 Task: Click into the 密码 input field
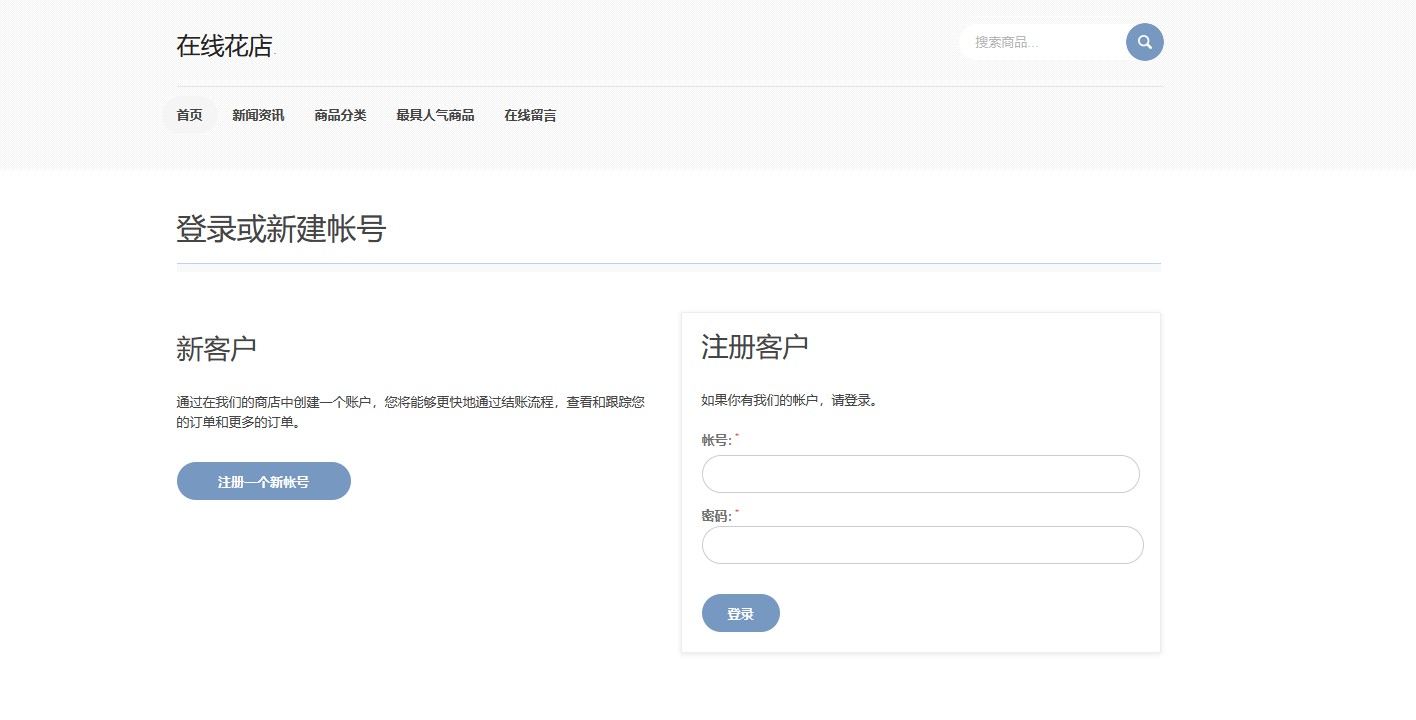click(x=922, y=545)
